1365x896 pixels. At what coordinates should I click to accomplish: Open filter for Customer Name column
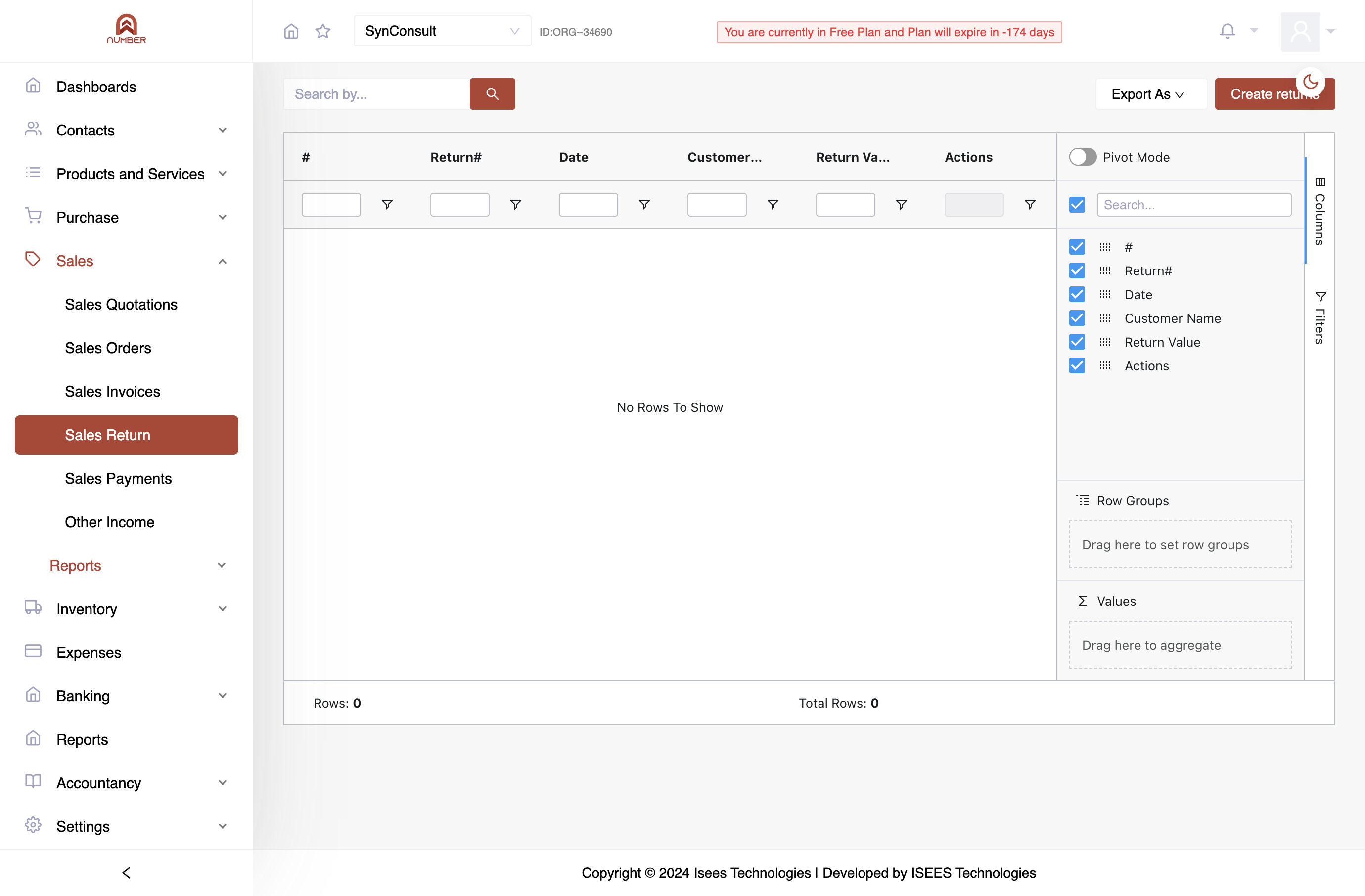(773, 205)
